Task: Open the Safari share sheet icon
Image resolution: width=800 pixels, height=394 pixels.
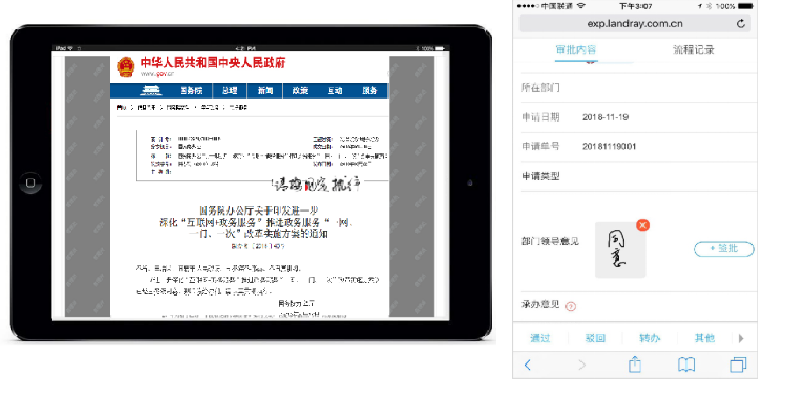Action: click(635, 364)
